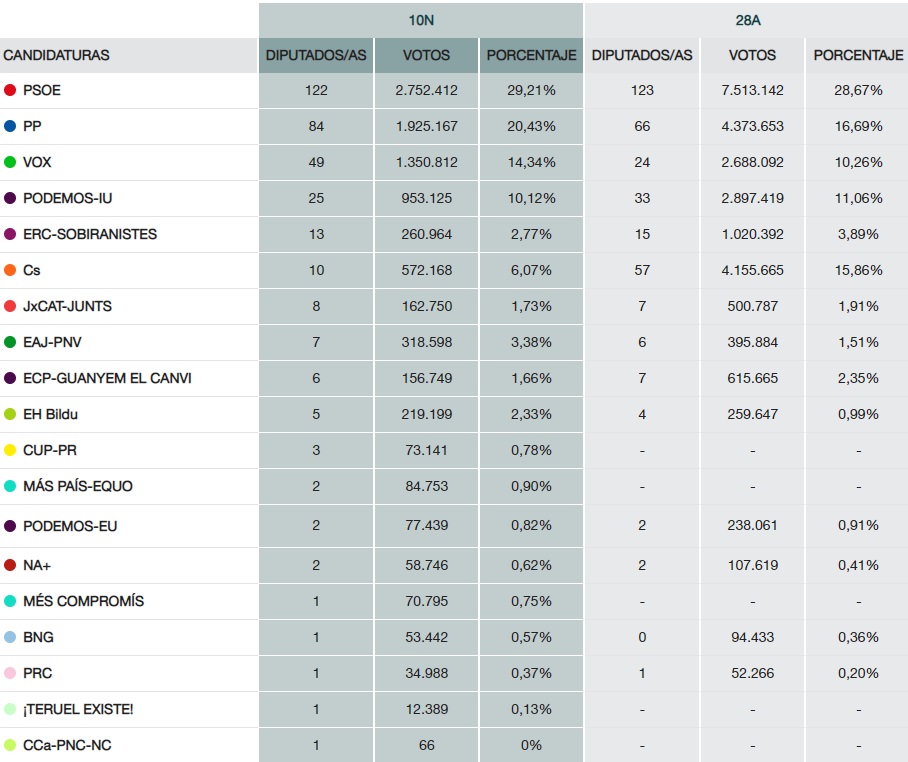Click PODEMOS-IU's 10N vote count 953.125
The width and height of the screenshot is (908, 762).
427,198
